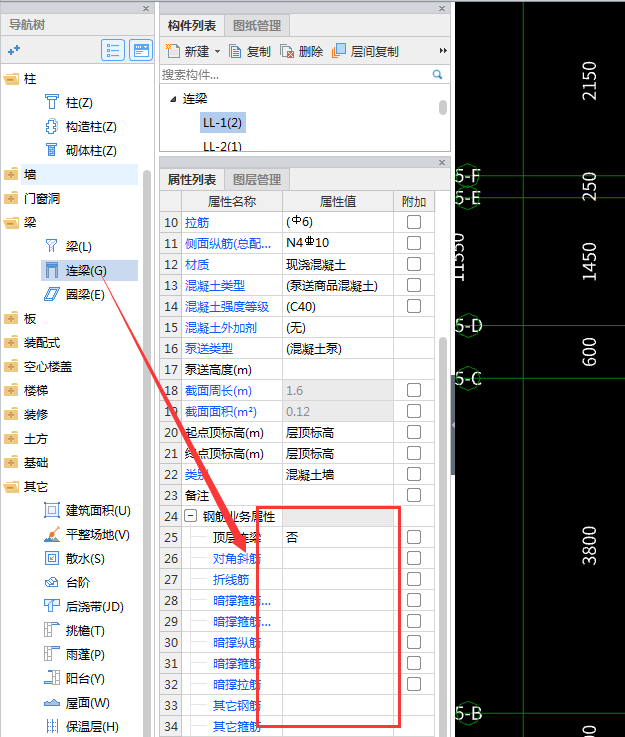The height and width of the screenshot is (737, 625).
Task: Select component LL-2(1) in list
Action: tap(222, 146)
